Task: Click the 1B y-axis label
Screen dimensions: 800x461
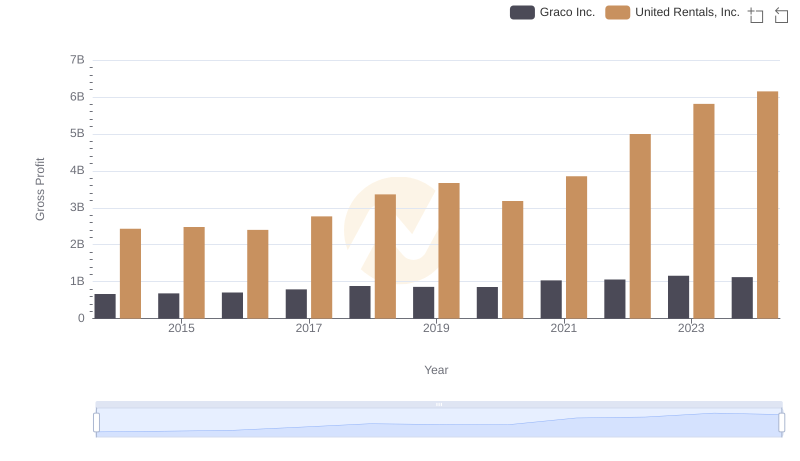Action: point(77,281)
